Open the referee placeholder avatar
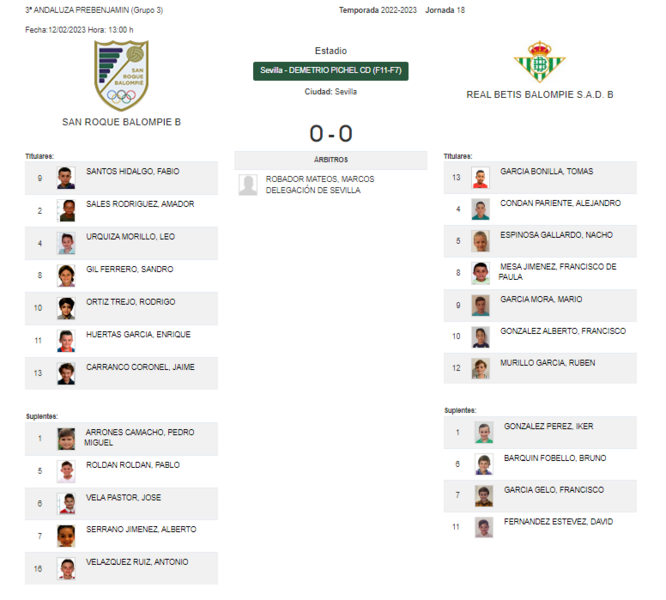Viewport: 666px width, 600px height. pos(248,185)
